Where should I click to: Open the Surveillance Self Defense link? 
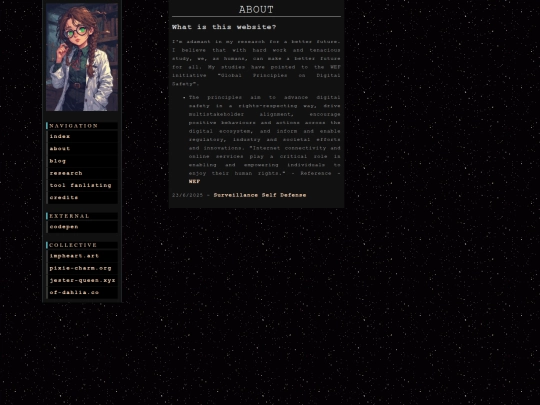click(x=260, y=195)
